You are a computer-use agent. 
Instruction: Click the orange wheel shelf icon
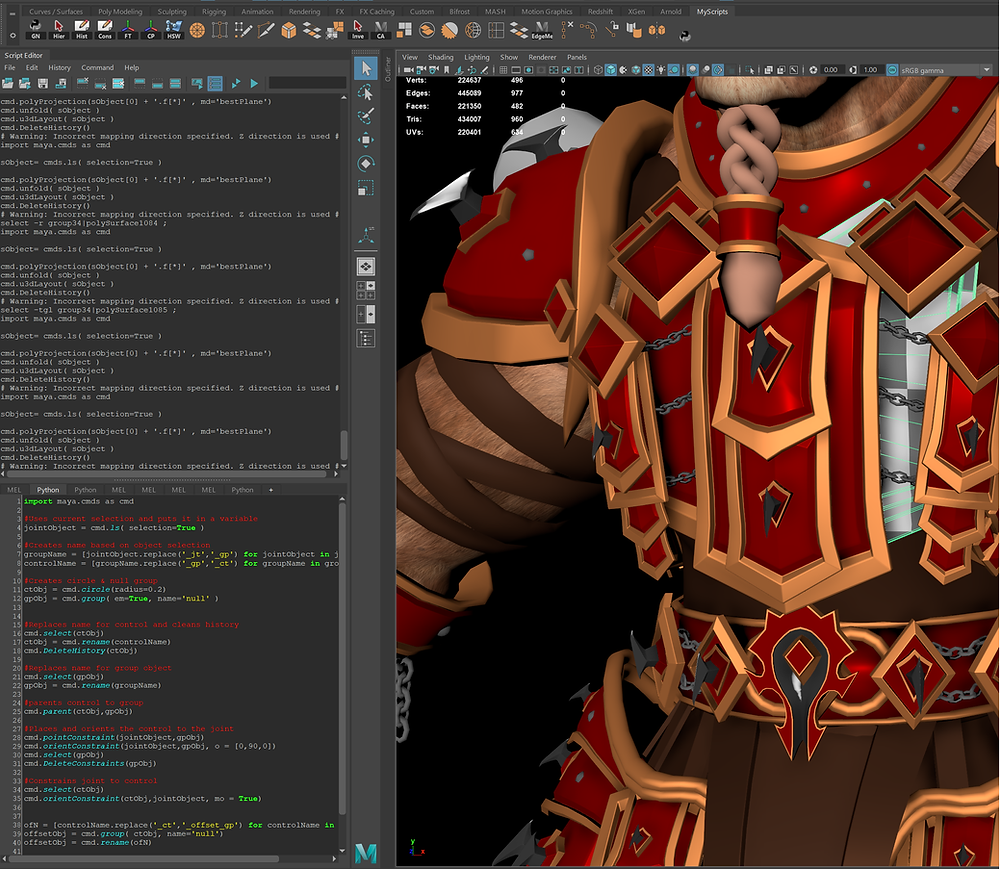coord(197,30)
